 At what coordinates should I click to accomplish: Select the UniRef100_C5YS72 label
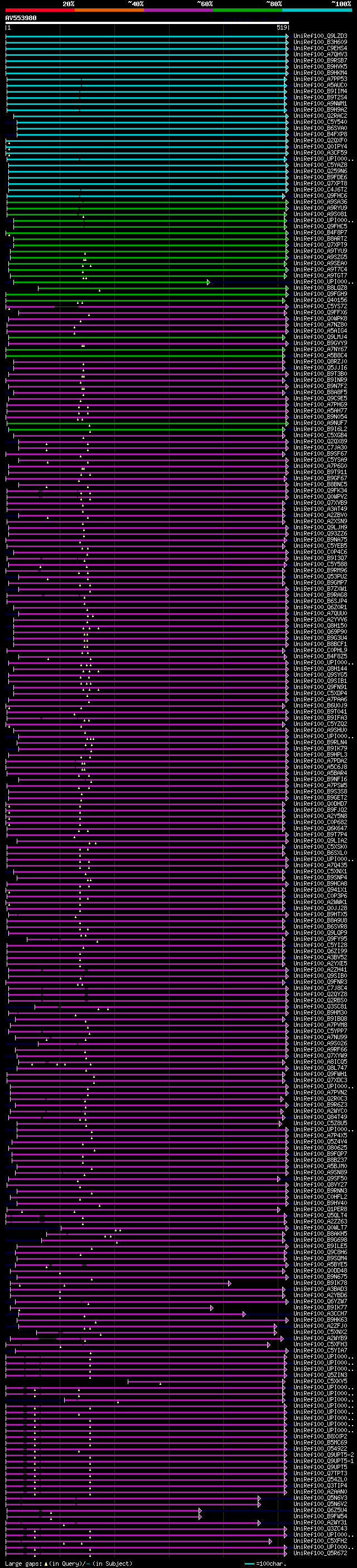321,306
